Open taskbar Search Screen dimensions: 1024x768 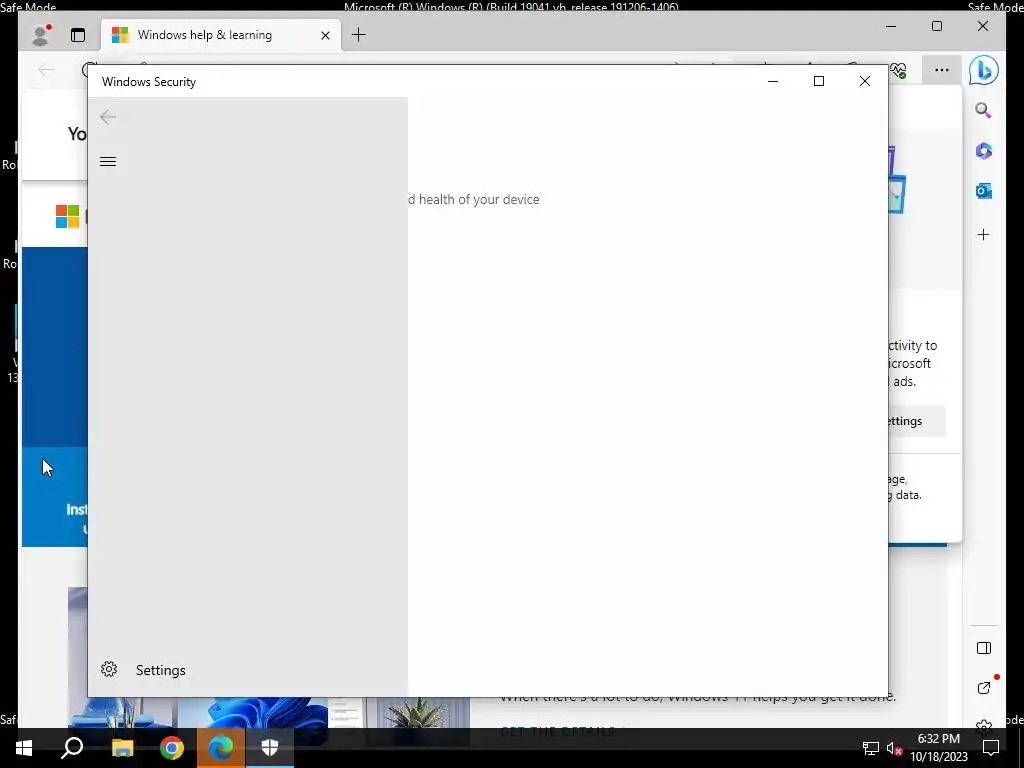tap(72, 748)
